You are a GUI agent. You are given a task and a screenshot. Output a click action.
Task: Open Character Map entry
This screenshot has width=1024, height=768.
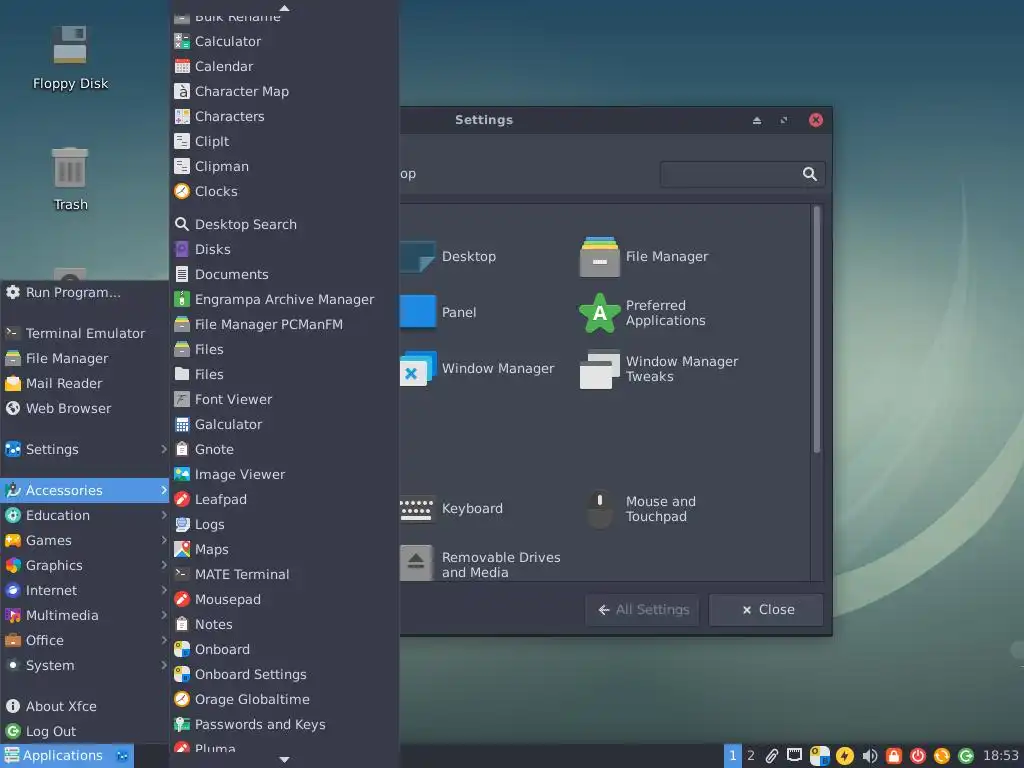coord(284,91)
